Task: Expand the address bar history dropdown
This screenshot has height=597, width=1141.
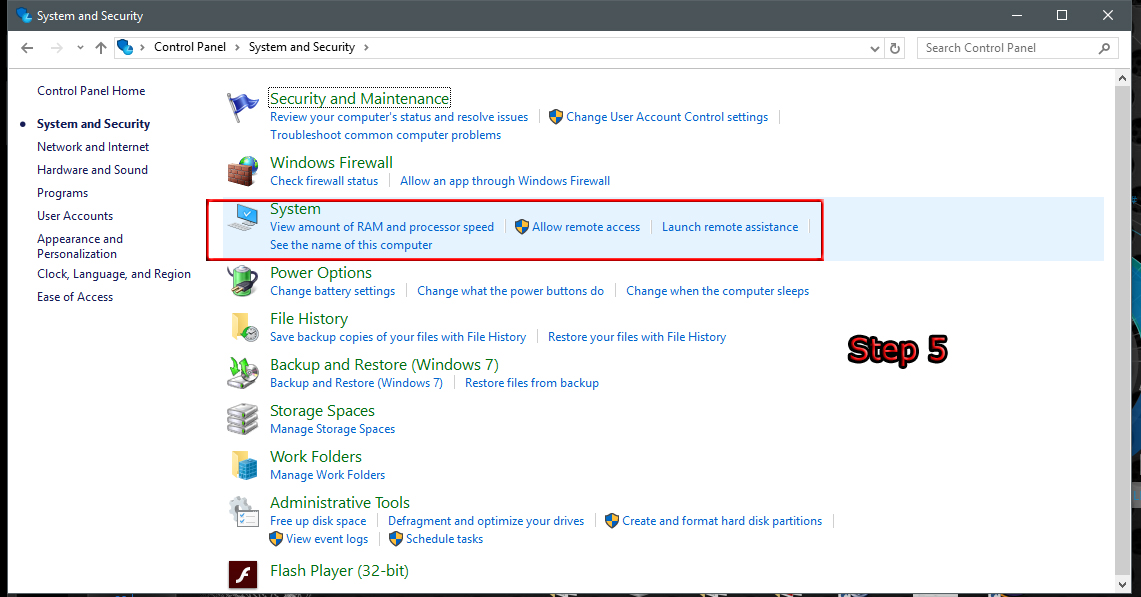Action: [875, 48]
